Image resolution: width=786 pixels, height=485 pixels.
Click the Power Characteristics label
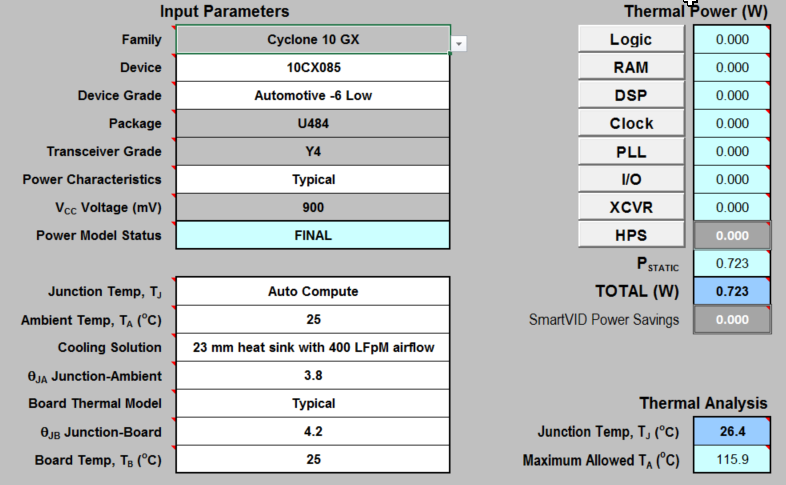[92, 180]
